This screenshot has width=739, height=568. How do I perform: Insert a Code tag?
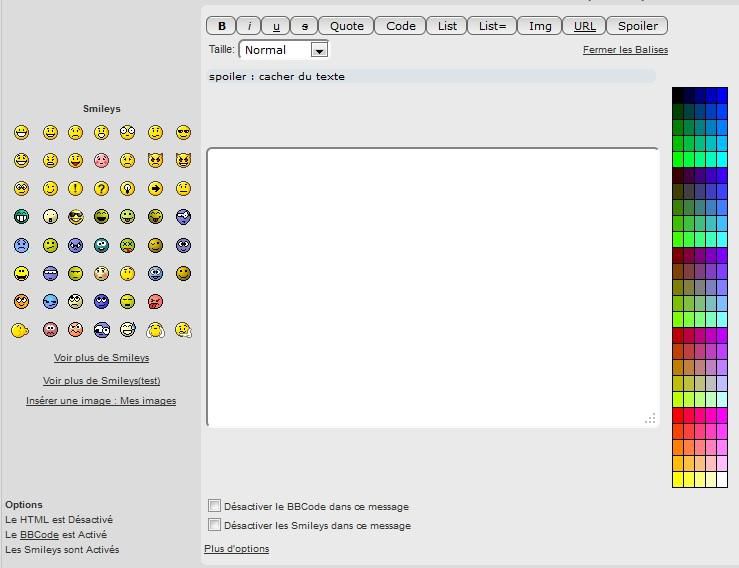click(x=401, y=26)
